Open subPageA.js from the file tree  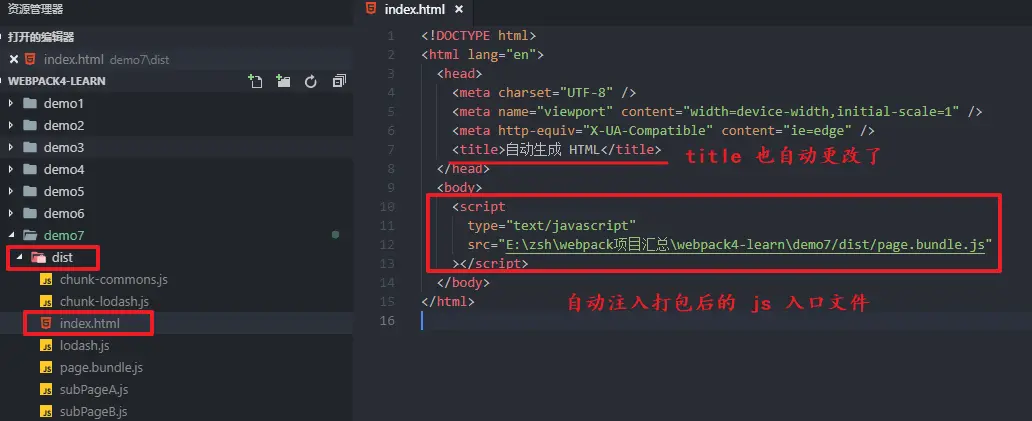pyautogui.click(x=93, y=389)
